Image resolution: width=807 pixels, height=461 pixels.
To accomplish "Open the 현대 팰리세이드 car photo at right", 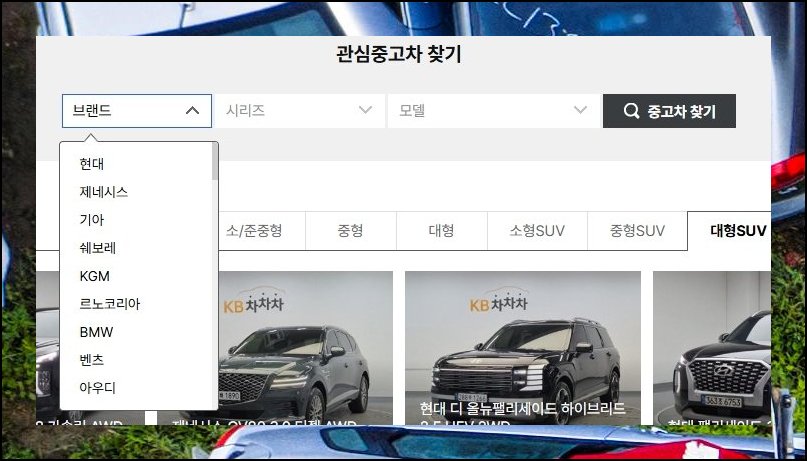I will click(712, 348).
